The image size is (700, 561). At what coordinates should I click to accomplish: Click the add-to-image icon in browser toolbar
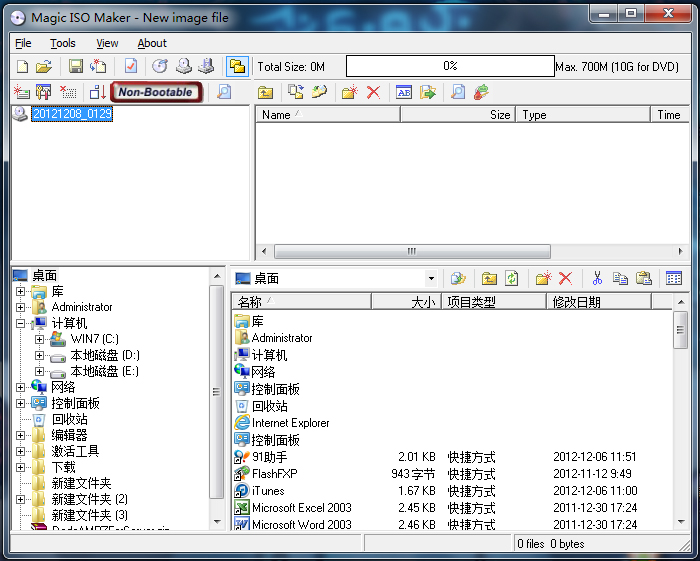tap(458, 278)
